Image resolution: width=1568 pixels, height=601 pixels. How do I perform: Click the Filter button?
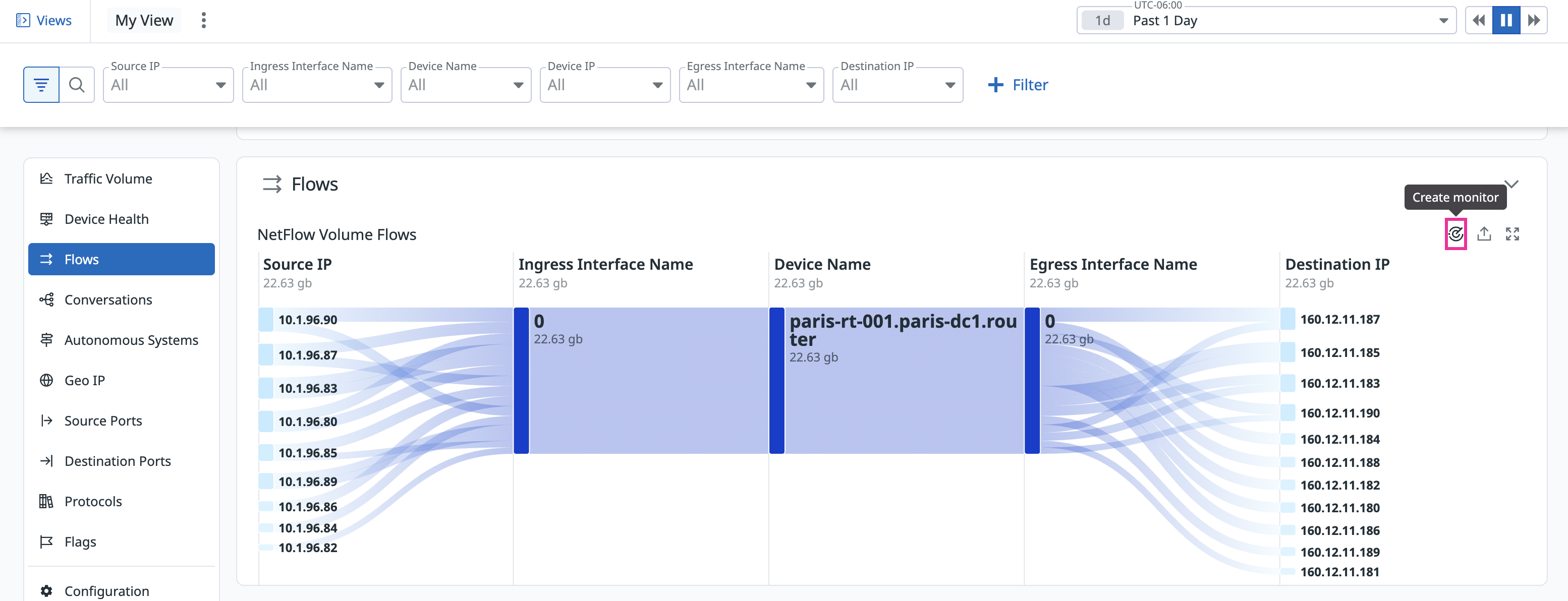click(1017, 85)
